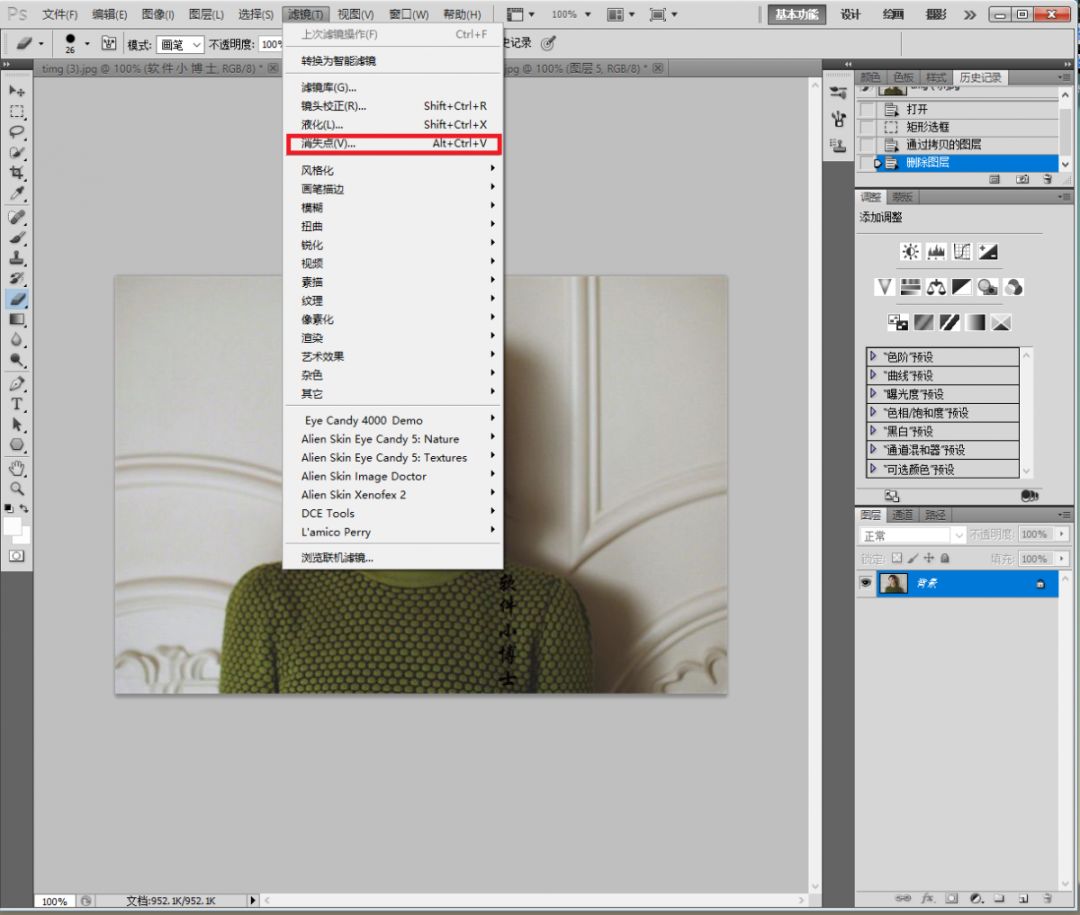1080x915 pixels.
Task: Click the foreground color swatch
Action: pyautogui.click(x=11, y=526)
